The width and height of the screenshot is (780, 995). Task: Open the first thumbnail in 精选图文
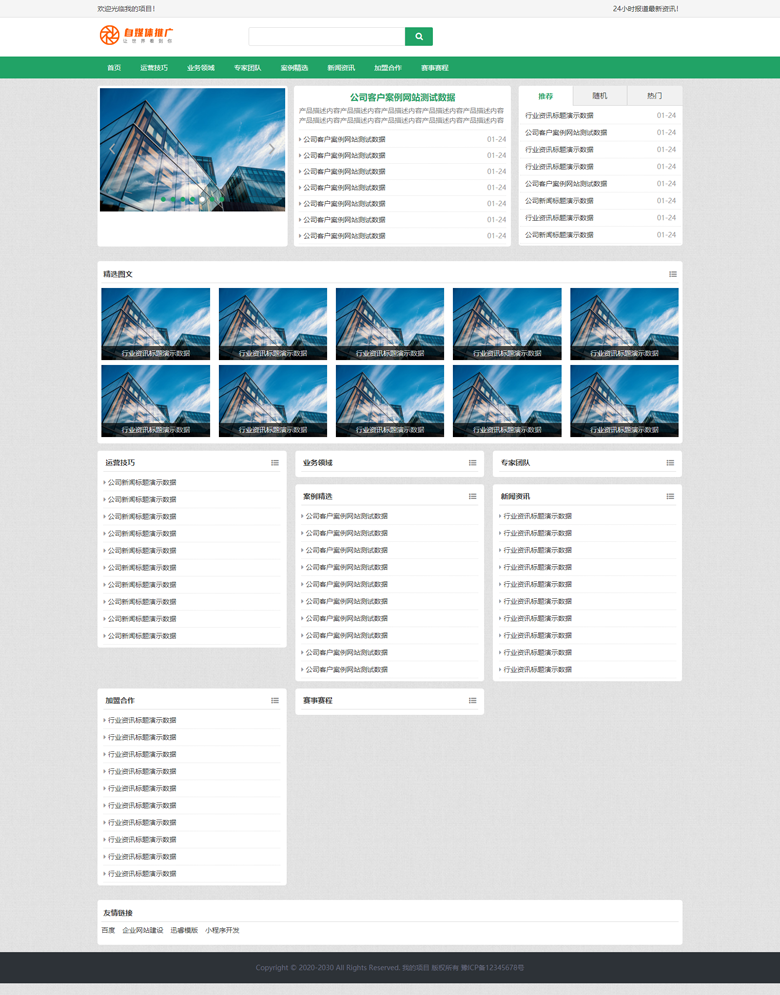tap(156, 324)
